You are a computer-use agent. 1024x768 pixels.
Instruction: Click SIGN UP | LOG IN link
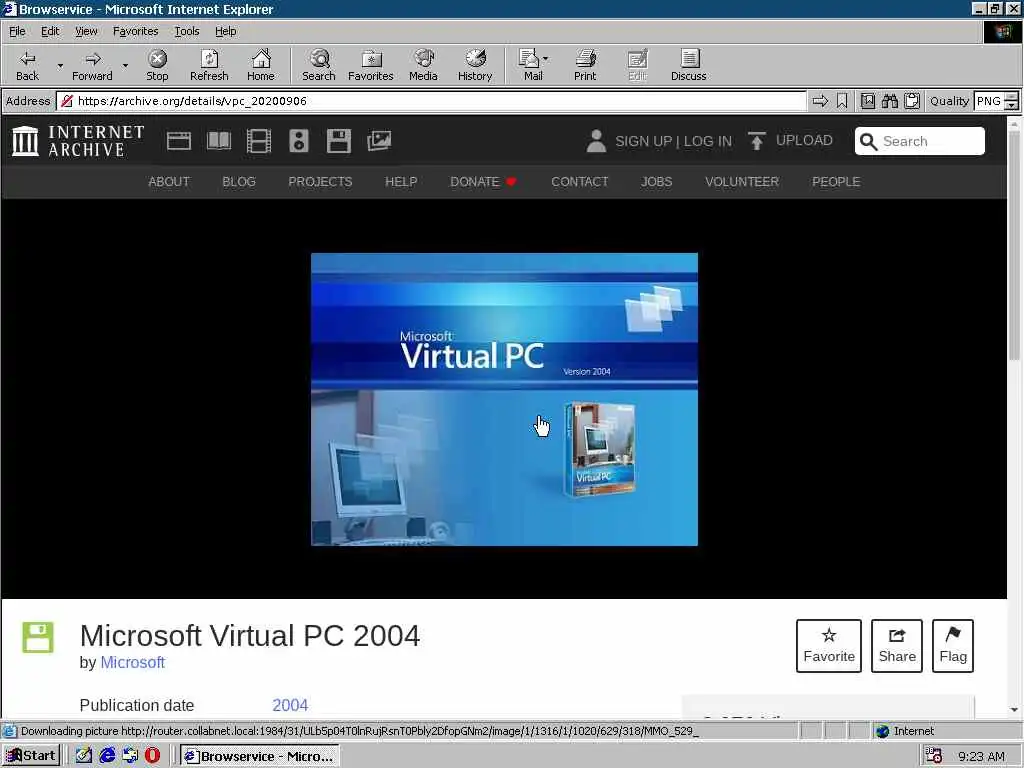(x=673, y=141)
